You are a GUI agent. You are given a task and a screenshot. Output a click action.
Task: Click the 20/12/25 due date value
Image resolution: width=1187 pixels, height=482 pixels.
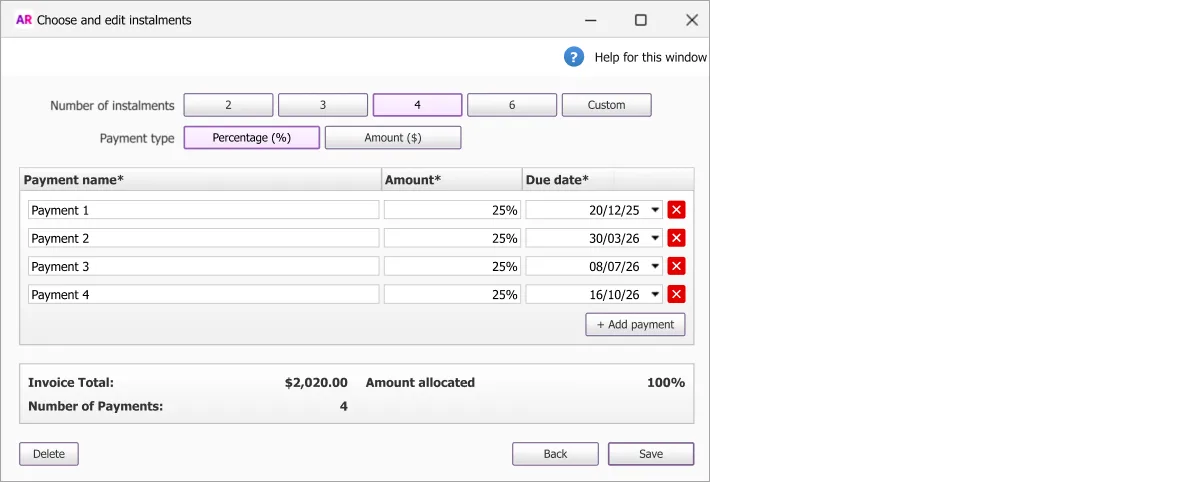[614, 210]
